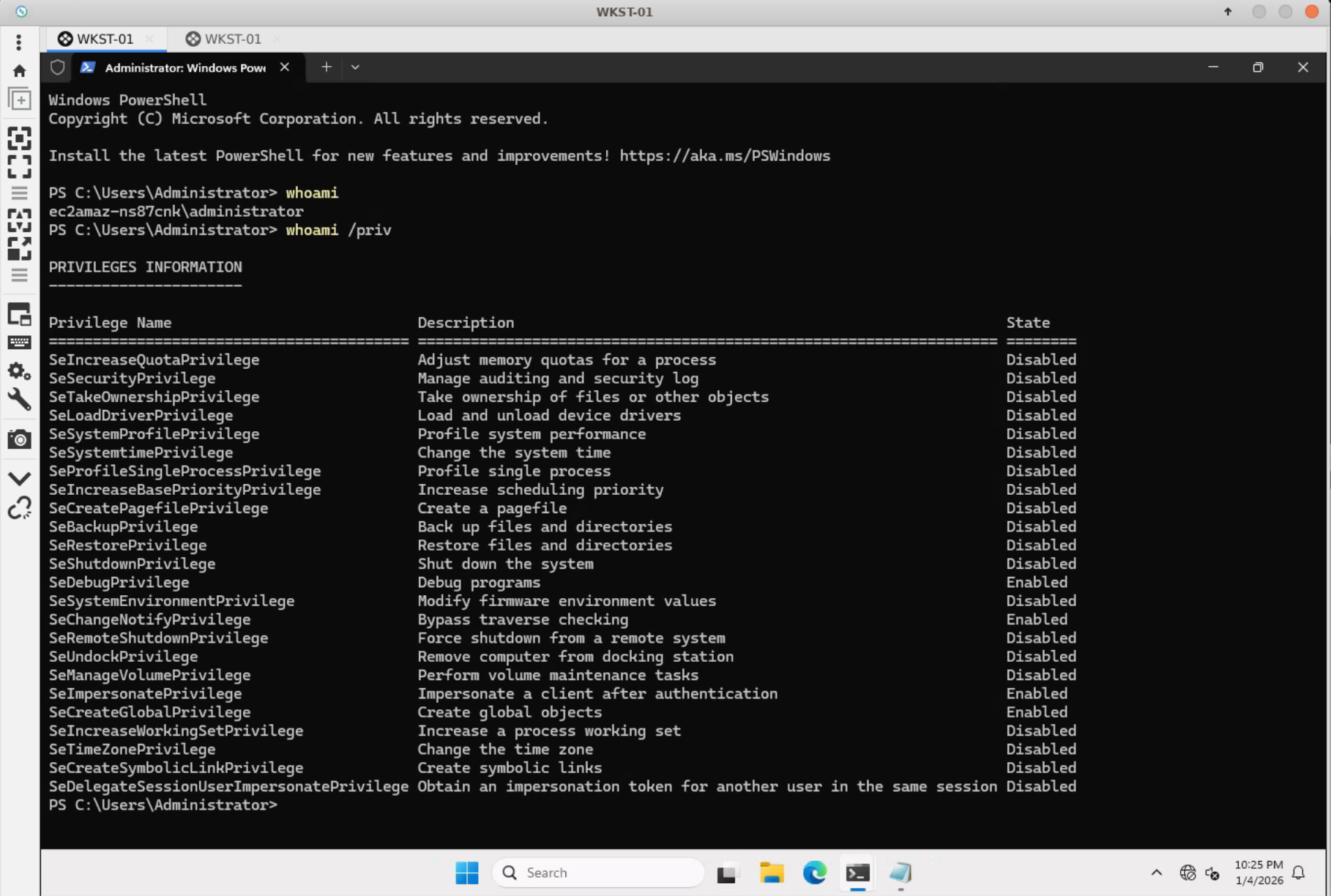Toggle the expand-to-window arrow icon
This screenshot has height=896, width=1331.
click(20, 249)
